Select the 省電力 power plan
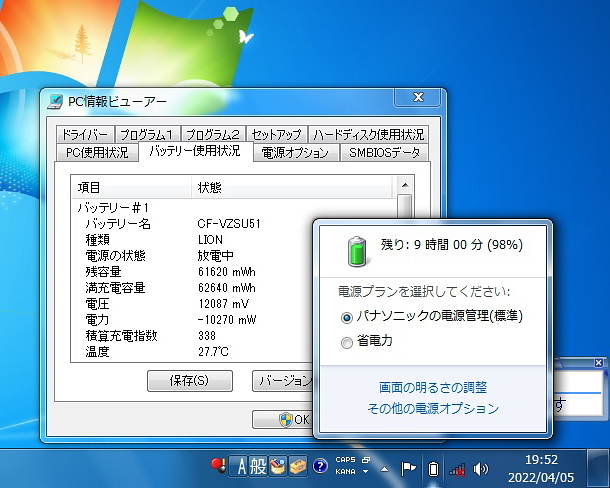The width and height of the screenshot is (610, 488). click(x=366, y=341)
